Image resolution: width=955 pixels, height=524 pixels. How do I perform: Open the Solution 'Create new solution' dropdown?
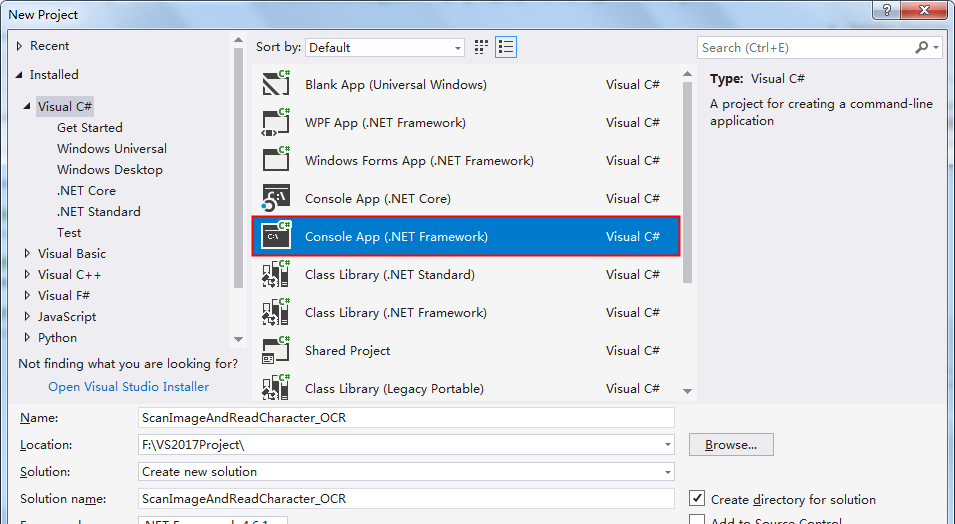(668, 472)
